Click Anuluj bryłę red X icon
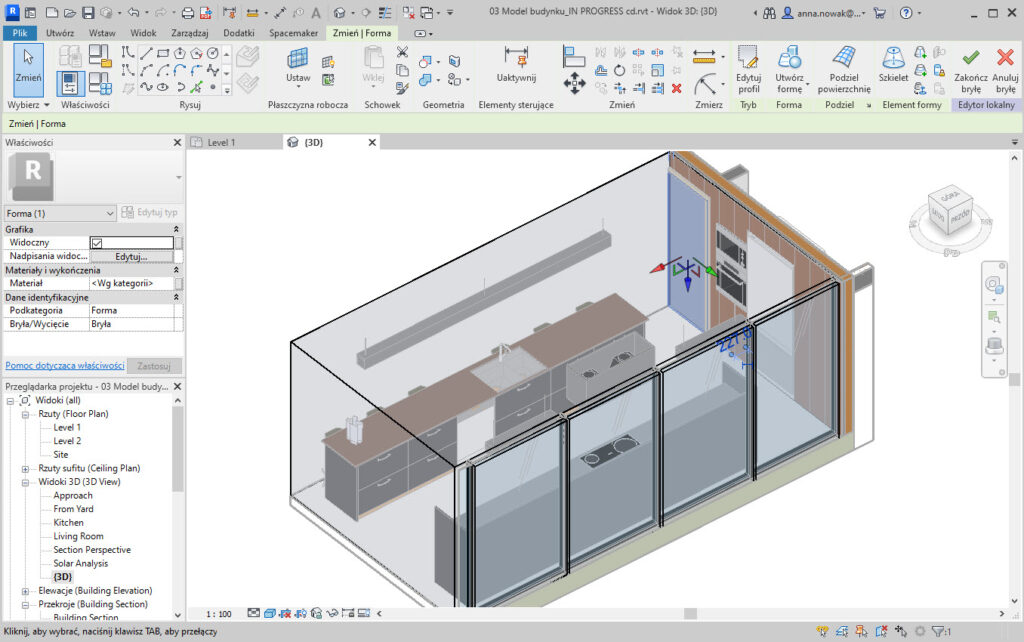This screenshot has height=642, width=1024. pyautogui.click(x=1005, y=60)
